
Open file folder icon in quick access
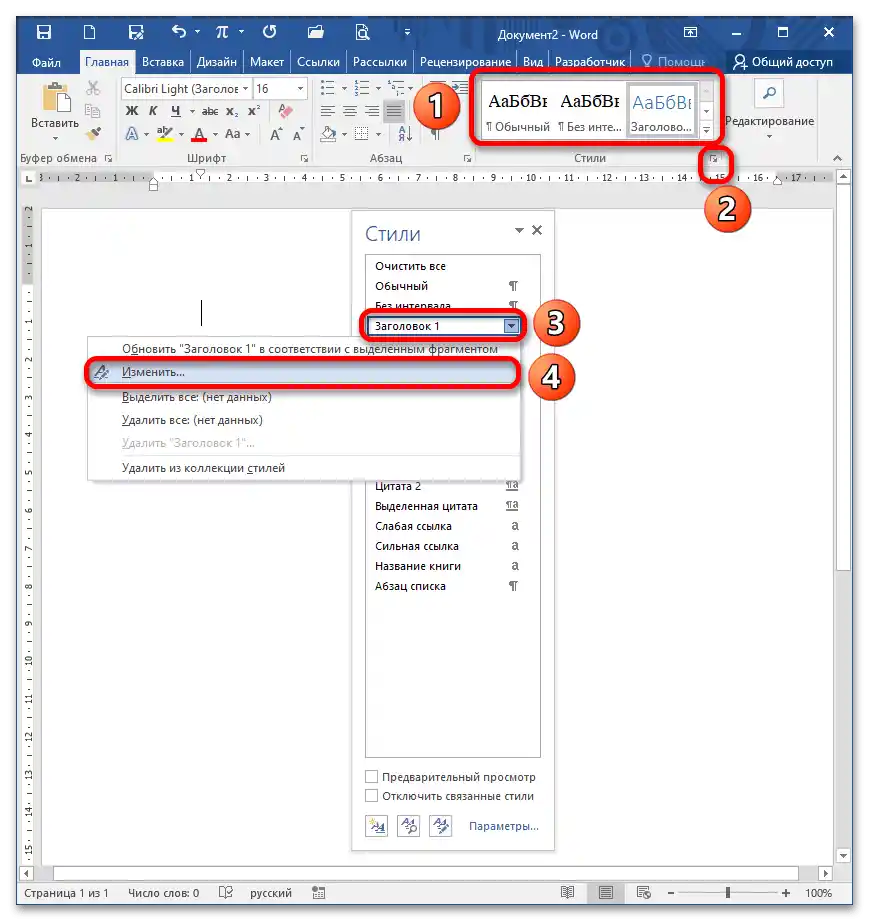(x=316, y=32)
